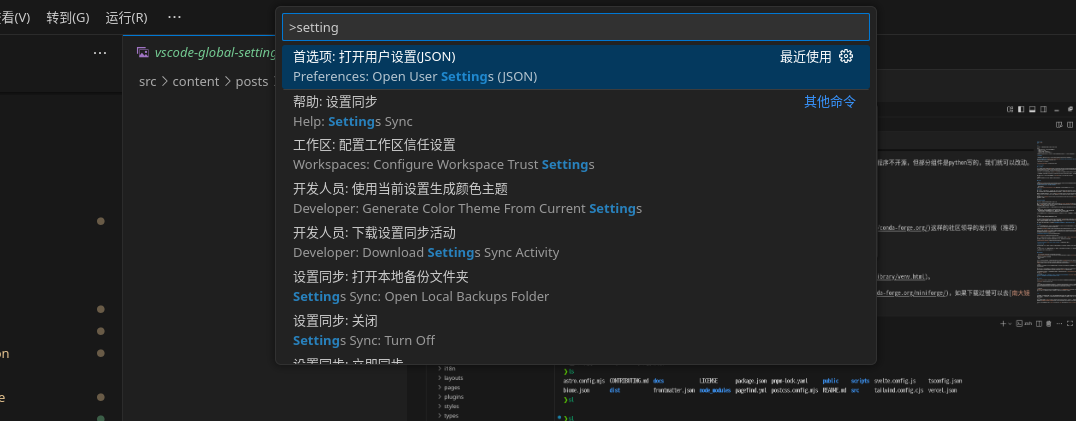Screen dimensions: 1076x421
Task: Open sidebar views and more actions ellipsis
Action: [x=100, y=53]
